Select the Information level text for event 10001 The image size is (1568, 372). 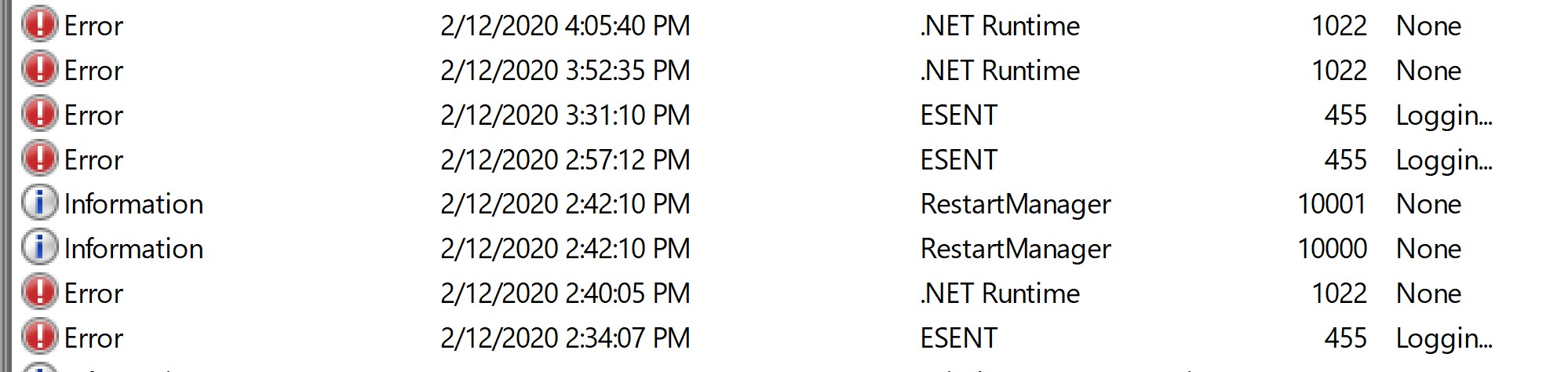[x=133, y=204]
